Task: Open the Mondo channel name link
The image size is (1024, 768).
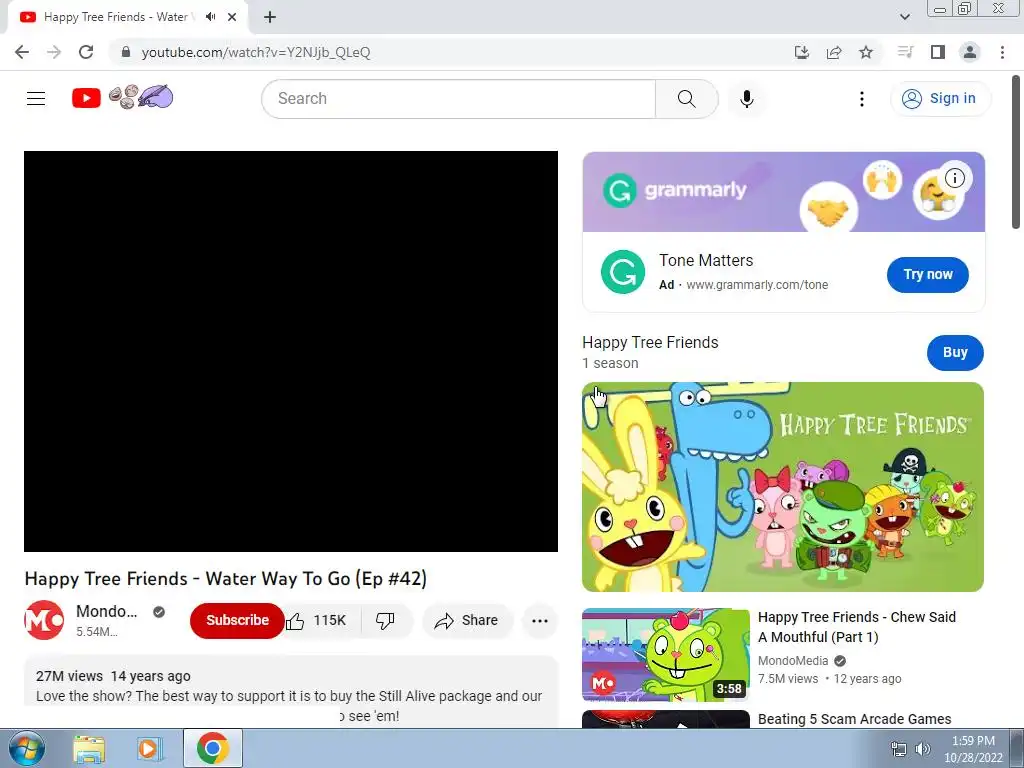Action: click(106, 611)
